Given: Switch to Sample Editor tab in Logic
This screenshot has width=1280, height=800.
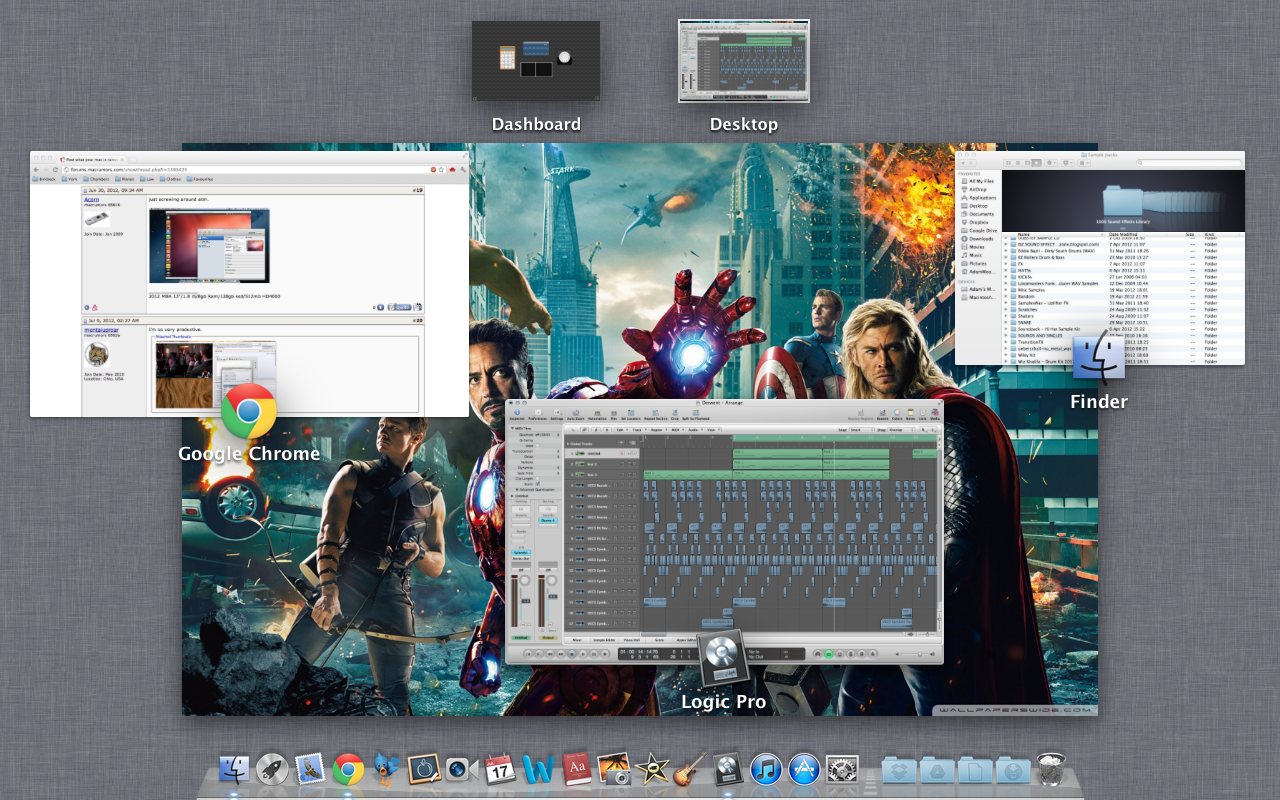Looking at the screenshot, I should [604, 640].
